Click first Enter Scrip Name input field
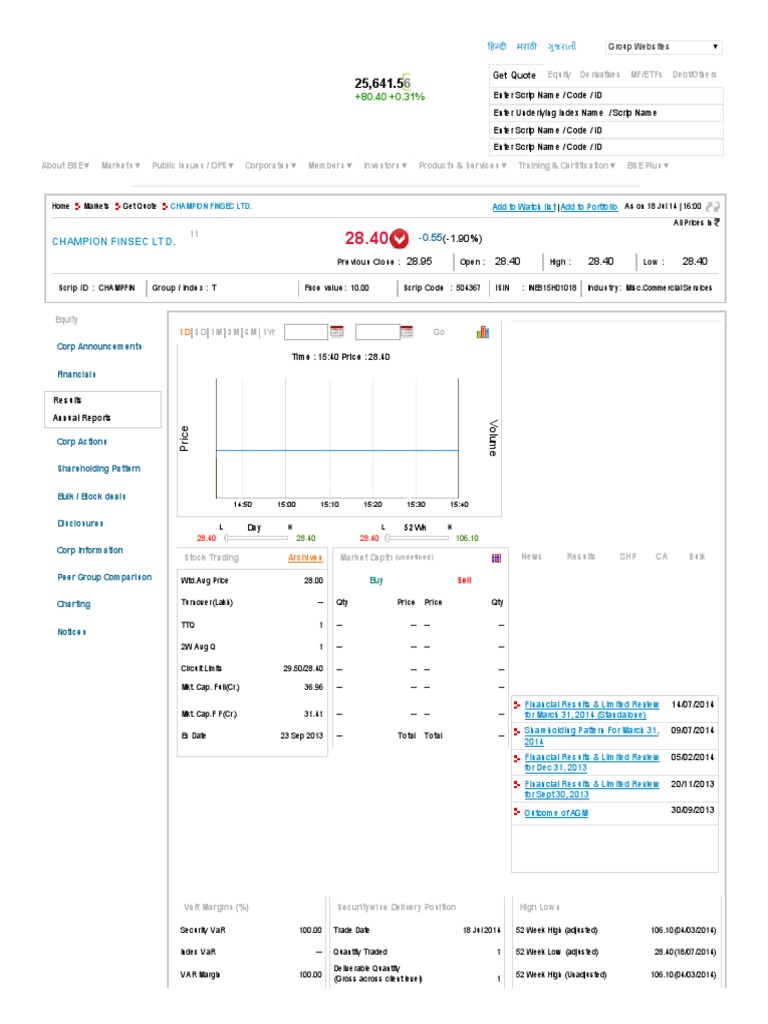 point(607,95)
